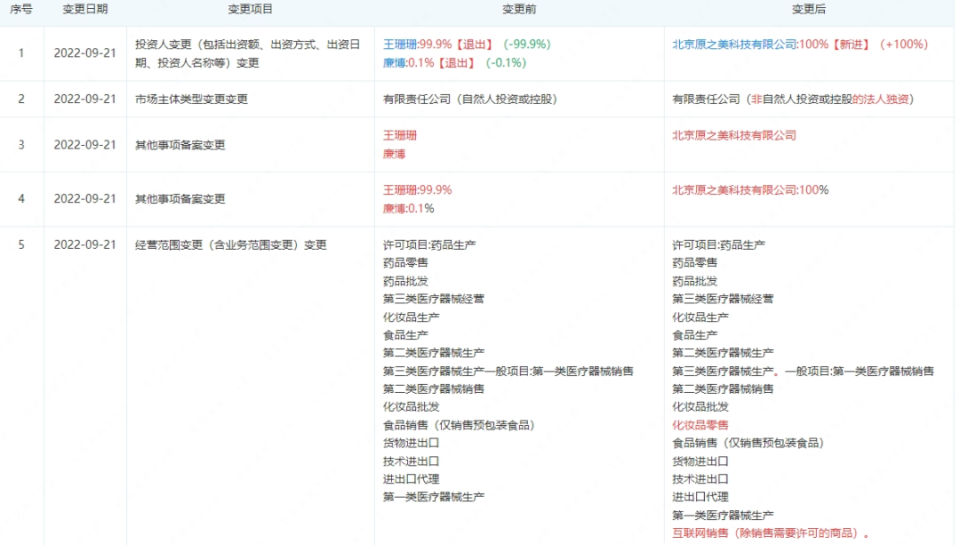Click highlighted 化妆品零售 in 变更后 list
Image resolution: width=960 pixels, height=545 pixels.
click(700, 425)
